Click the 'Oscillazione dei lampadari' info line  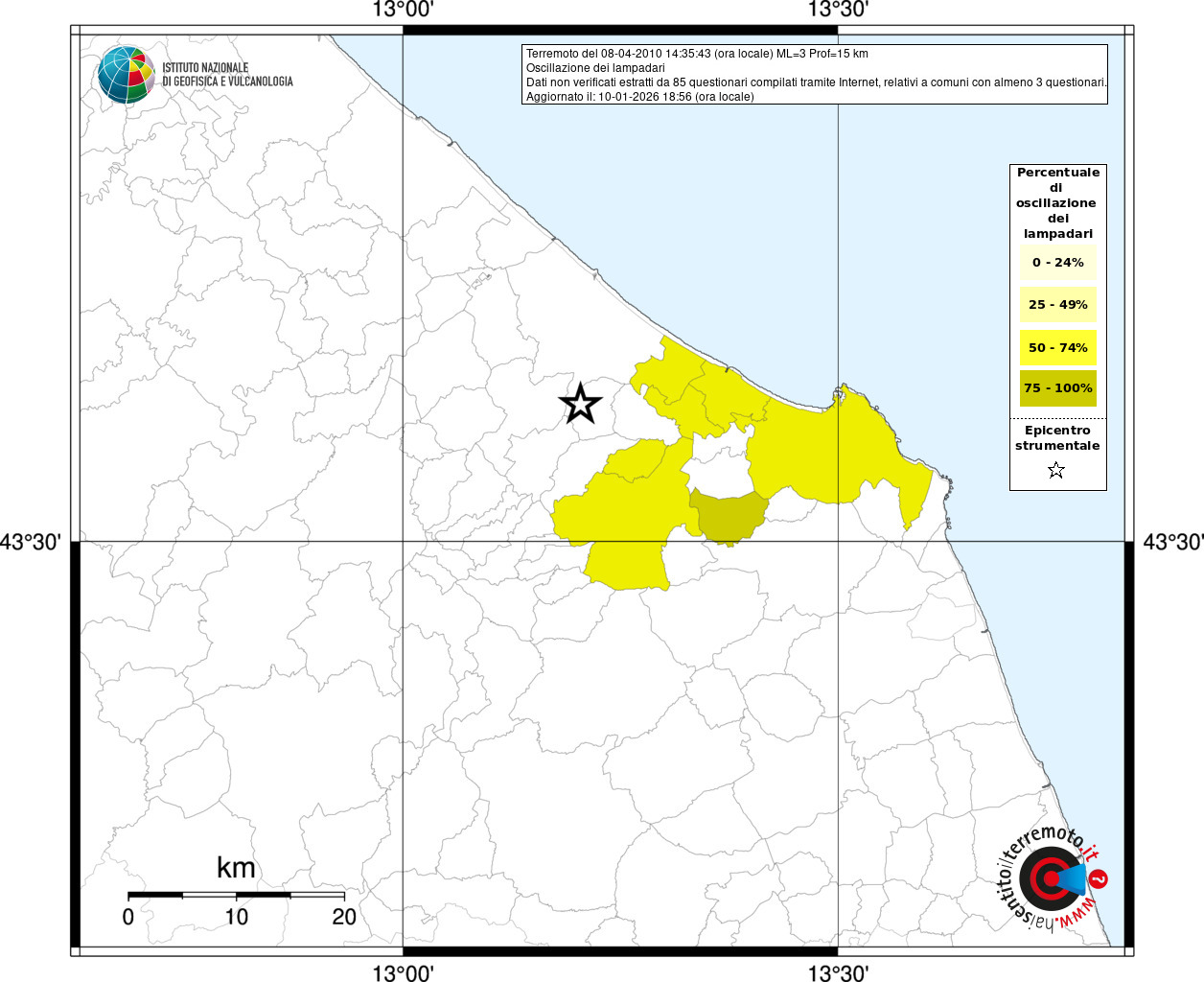[x=595, y=68]
